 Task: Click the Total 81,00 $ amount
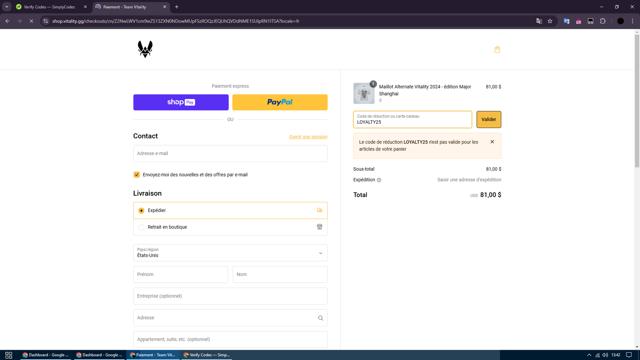tap(491, 195)
